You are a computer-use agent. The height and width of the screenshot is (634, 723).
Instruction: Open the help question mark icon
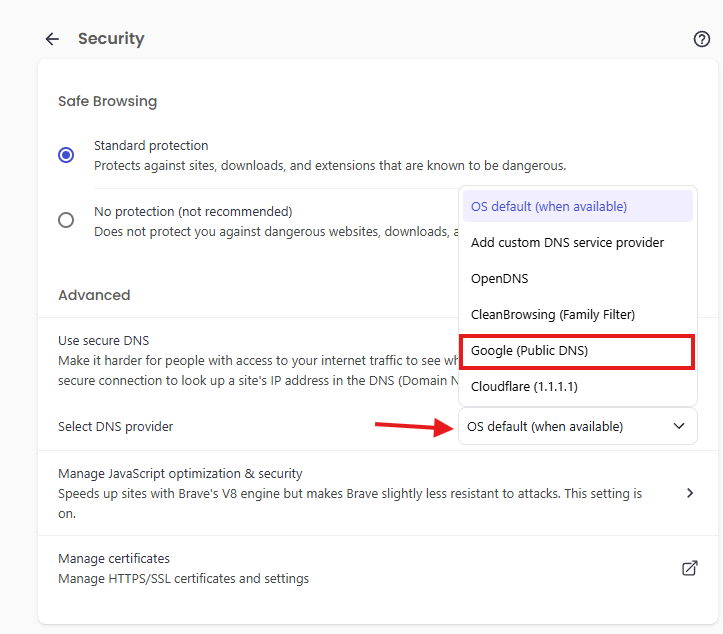click(x=701, y=39)
